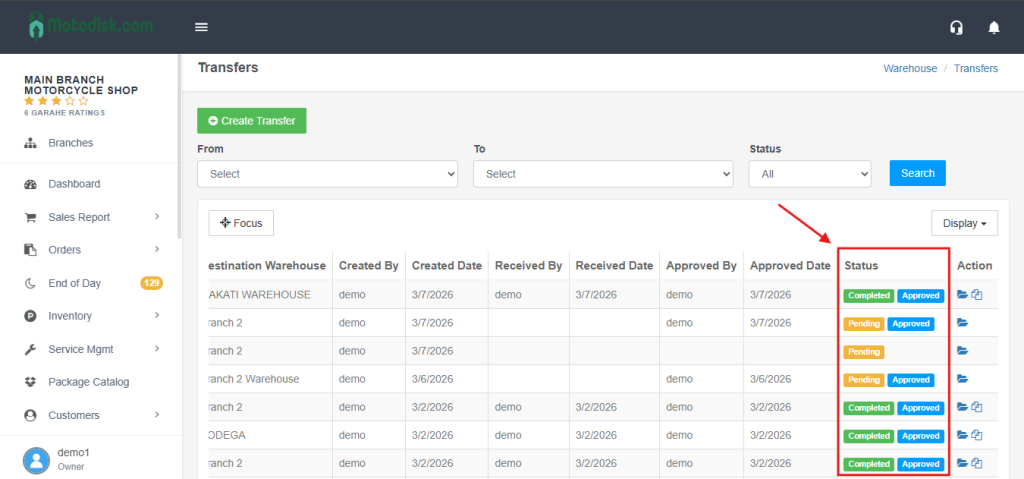
Task: Expand the Display column options dropdown
Action: (x=964, y=223)
